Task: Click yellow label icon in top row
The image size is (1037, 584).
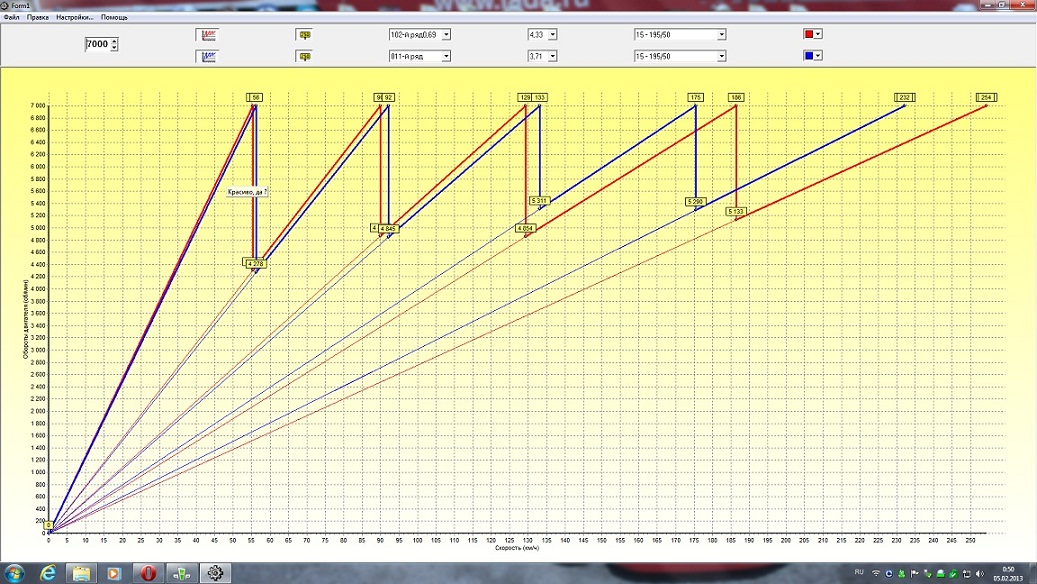Action: click(x=305, y=34)
